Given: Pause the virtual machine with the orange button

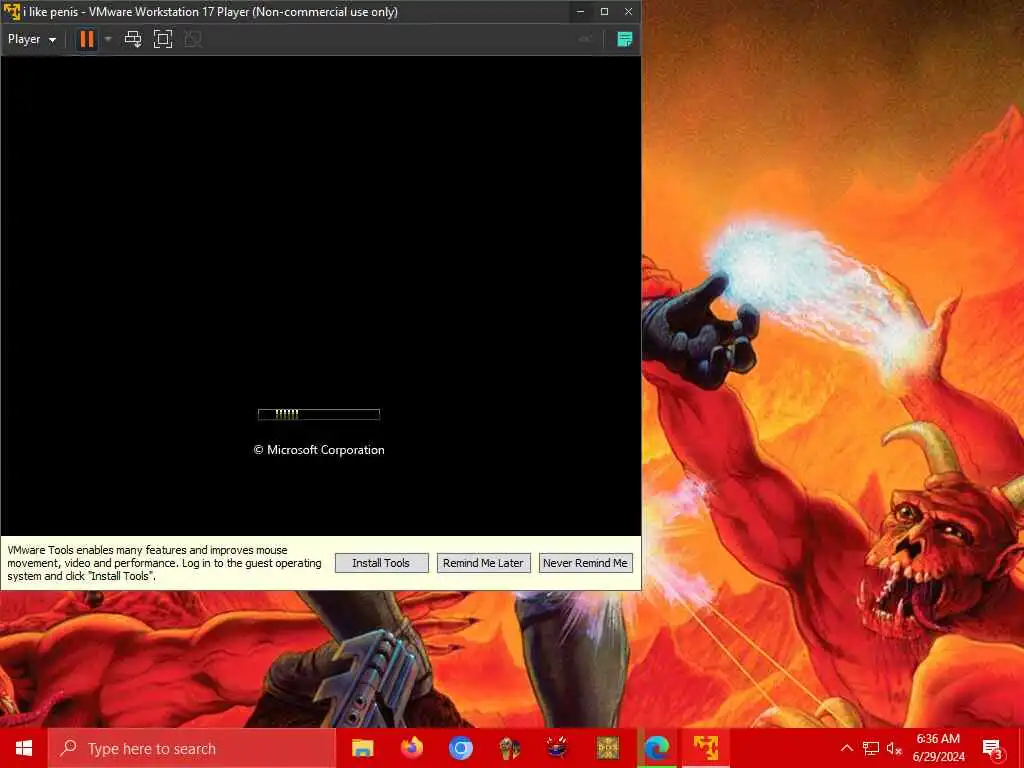Looking at the screenshot, I should 87,39.
